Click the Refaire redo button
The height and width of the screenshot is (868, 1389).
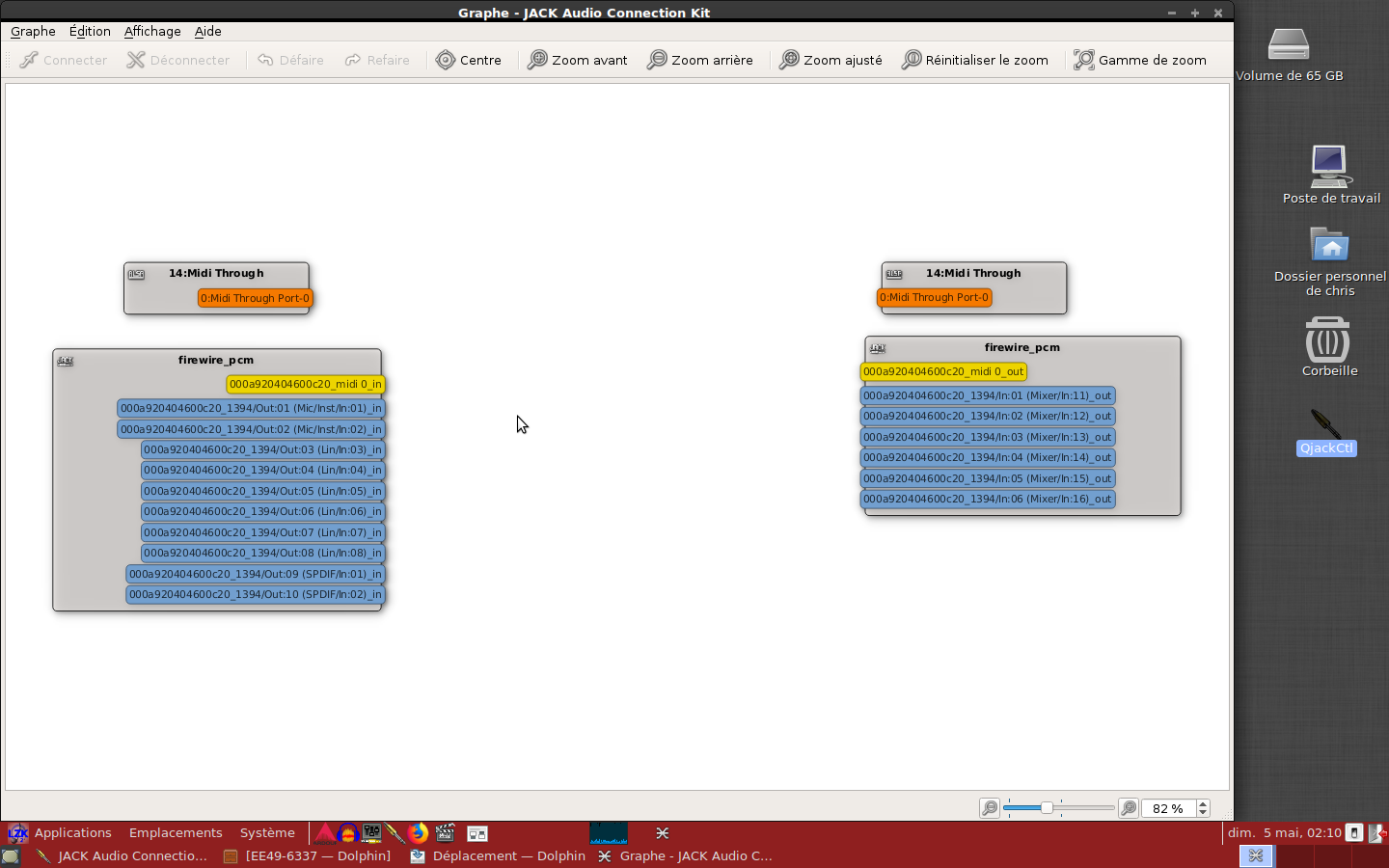point(377,60)
